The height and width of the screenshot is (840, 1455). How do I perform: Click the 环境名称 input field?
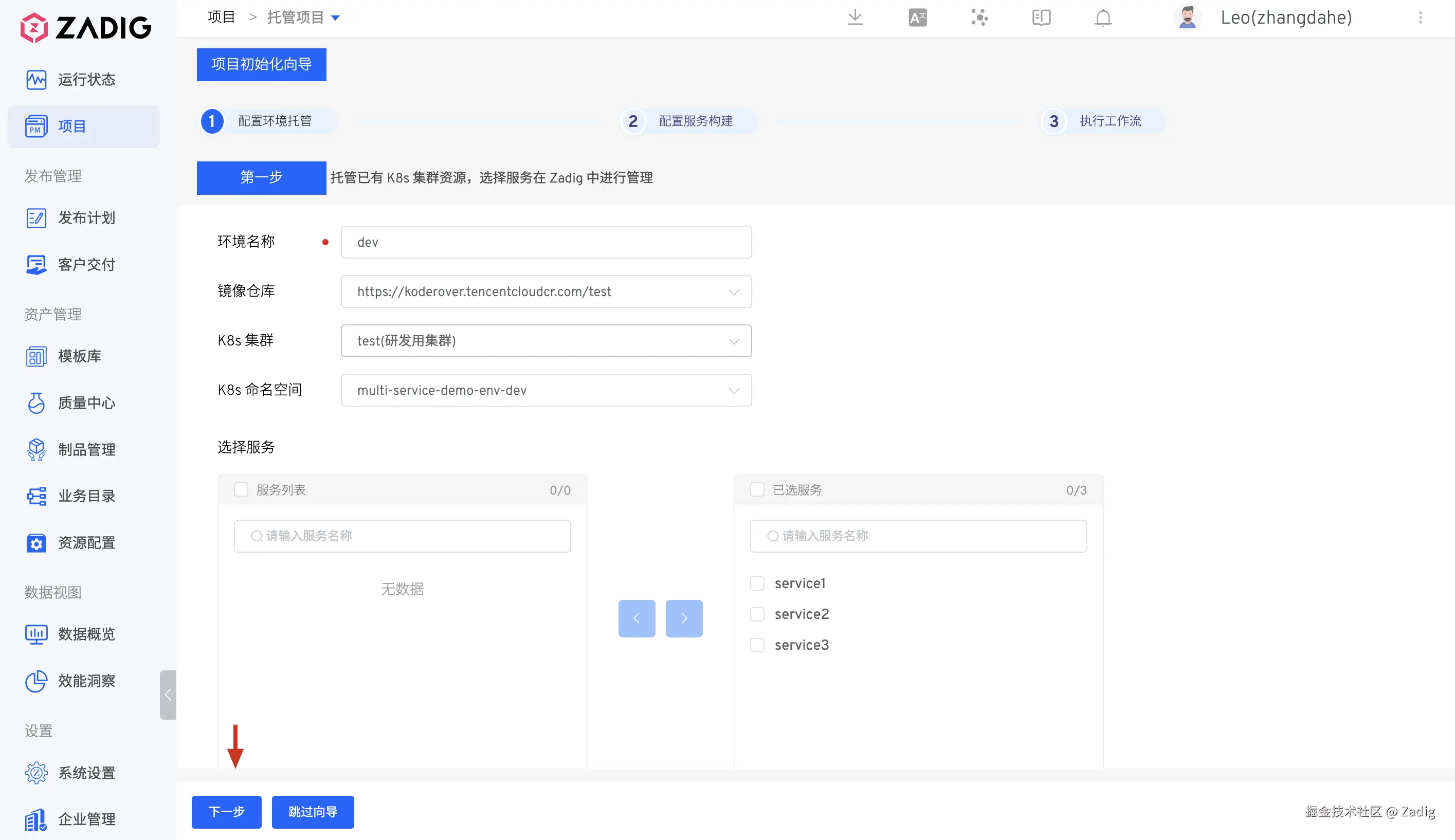[x=546, y=242]
